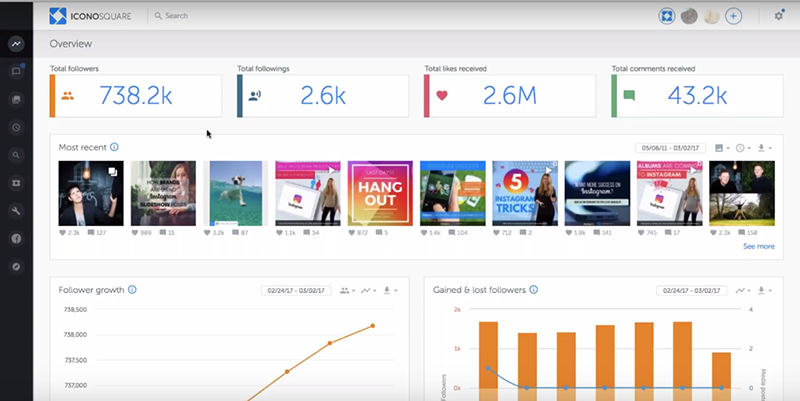Open the settings gear in top bar
This screenshot has height=401, width=800.
tap(779, 16)
